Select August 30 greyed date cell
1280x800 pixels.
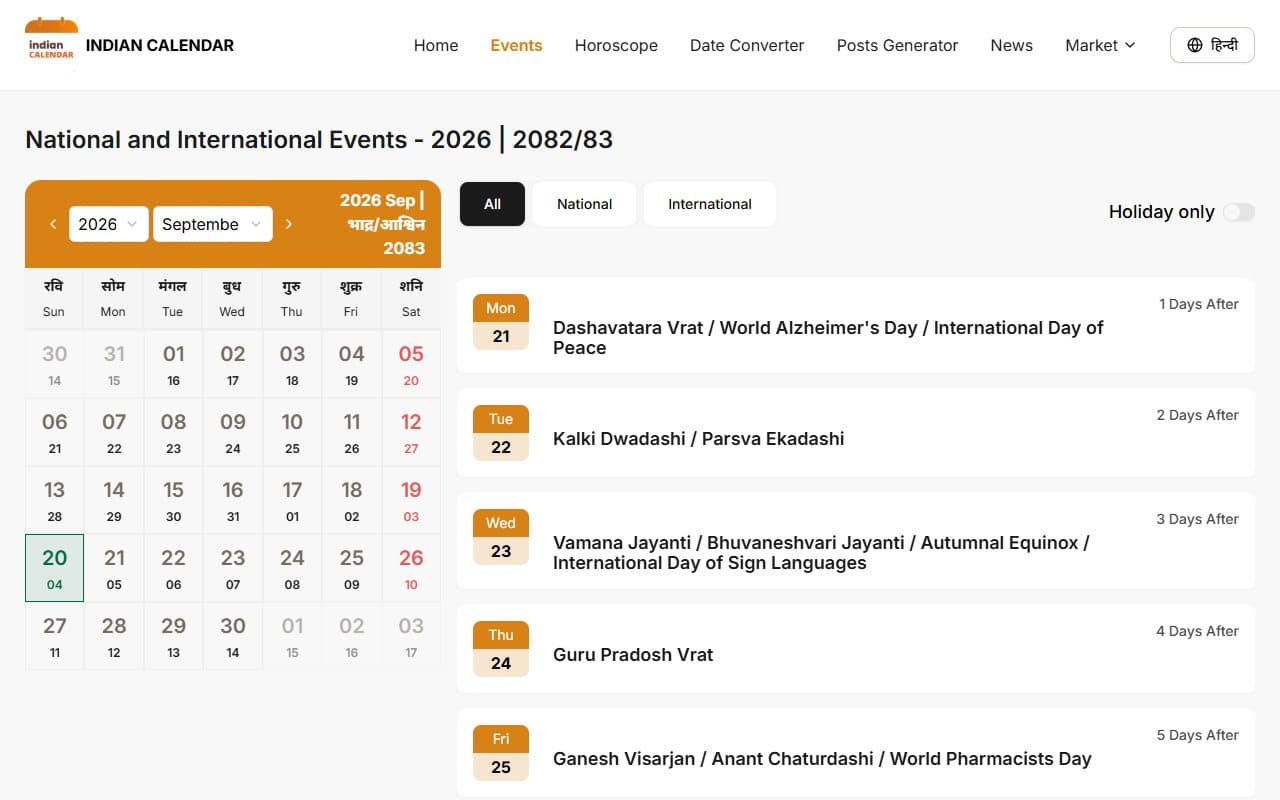pos(54,364)
